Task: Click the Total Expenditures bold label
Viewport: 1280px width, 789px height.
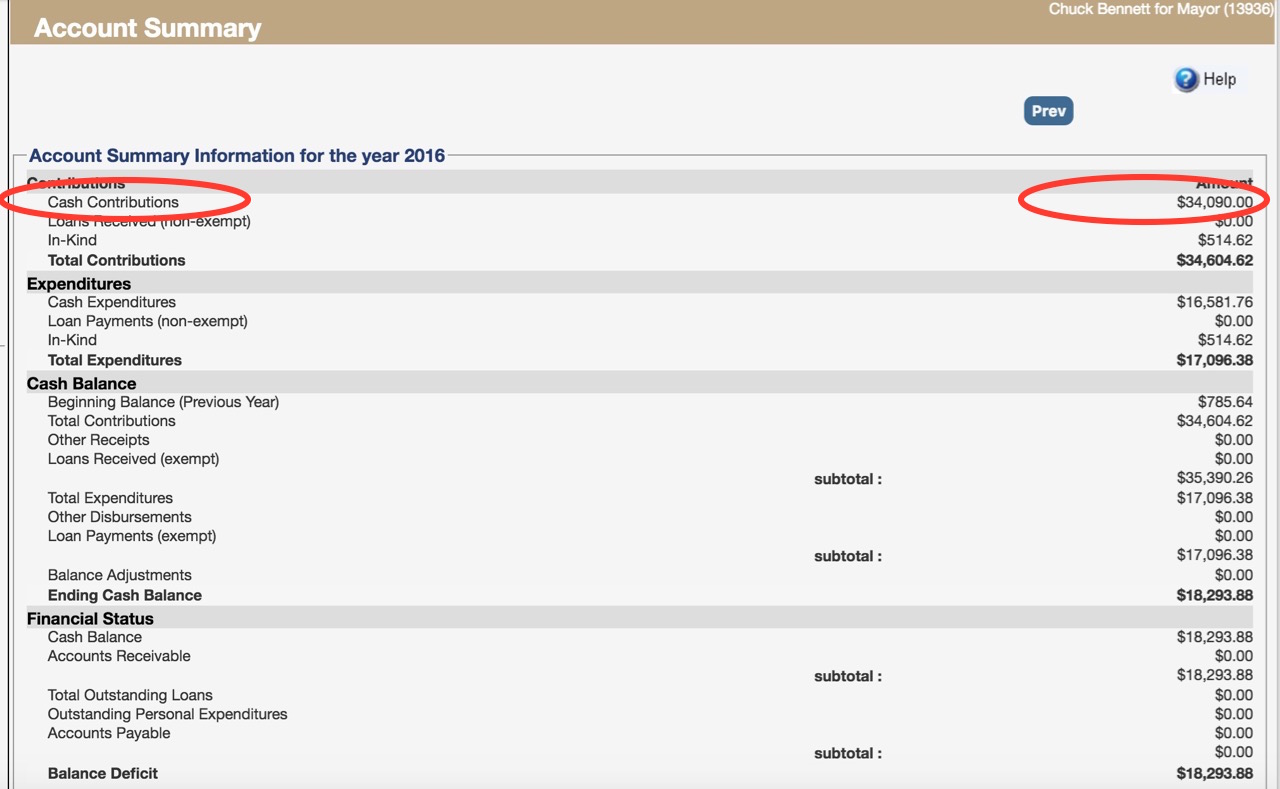Action: pyautogui.click(x=114, y=360)
